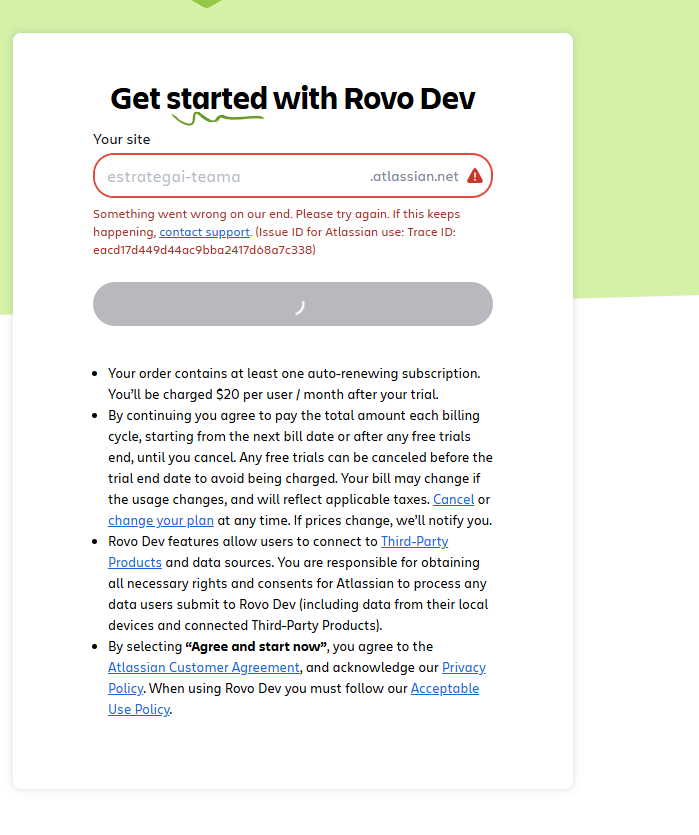Click the 'Your site' field label
699x835 pixels.
[122, 140]
